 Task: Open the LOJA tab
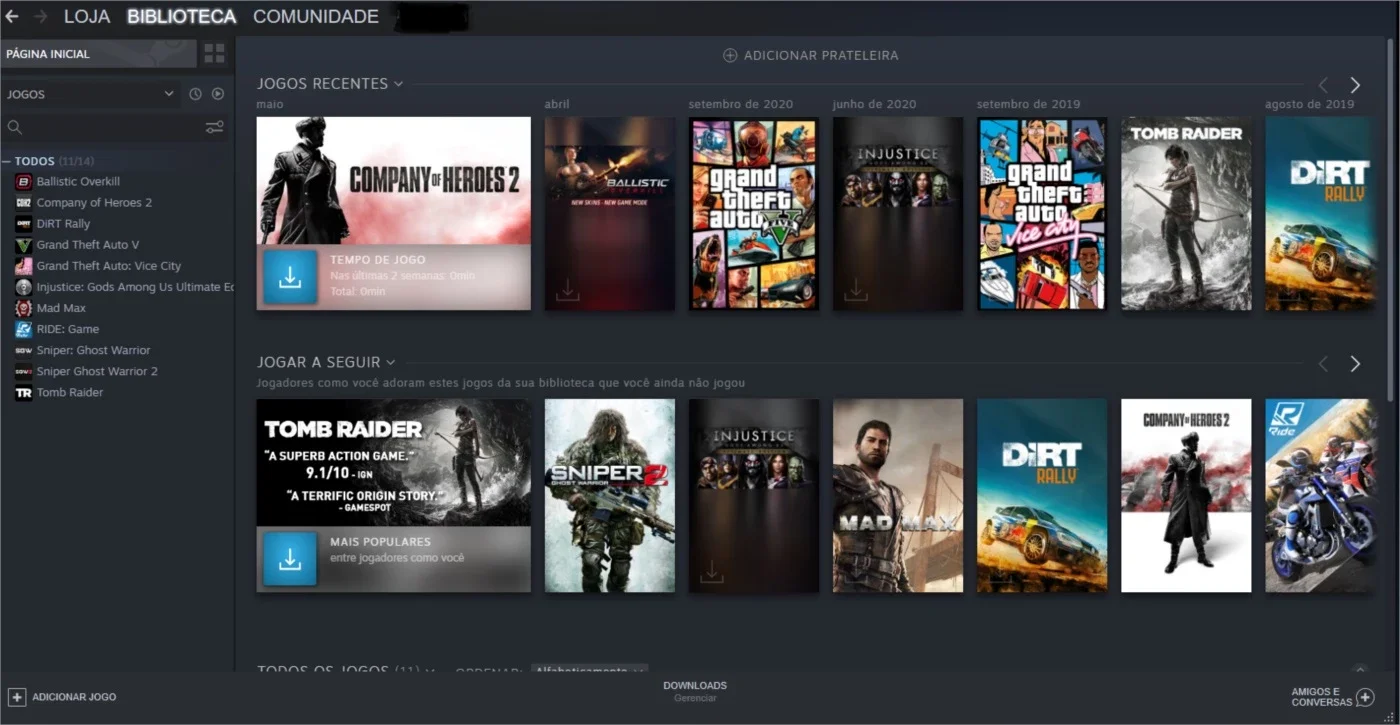point(87,17)
